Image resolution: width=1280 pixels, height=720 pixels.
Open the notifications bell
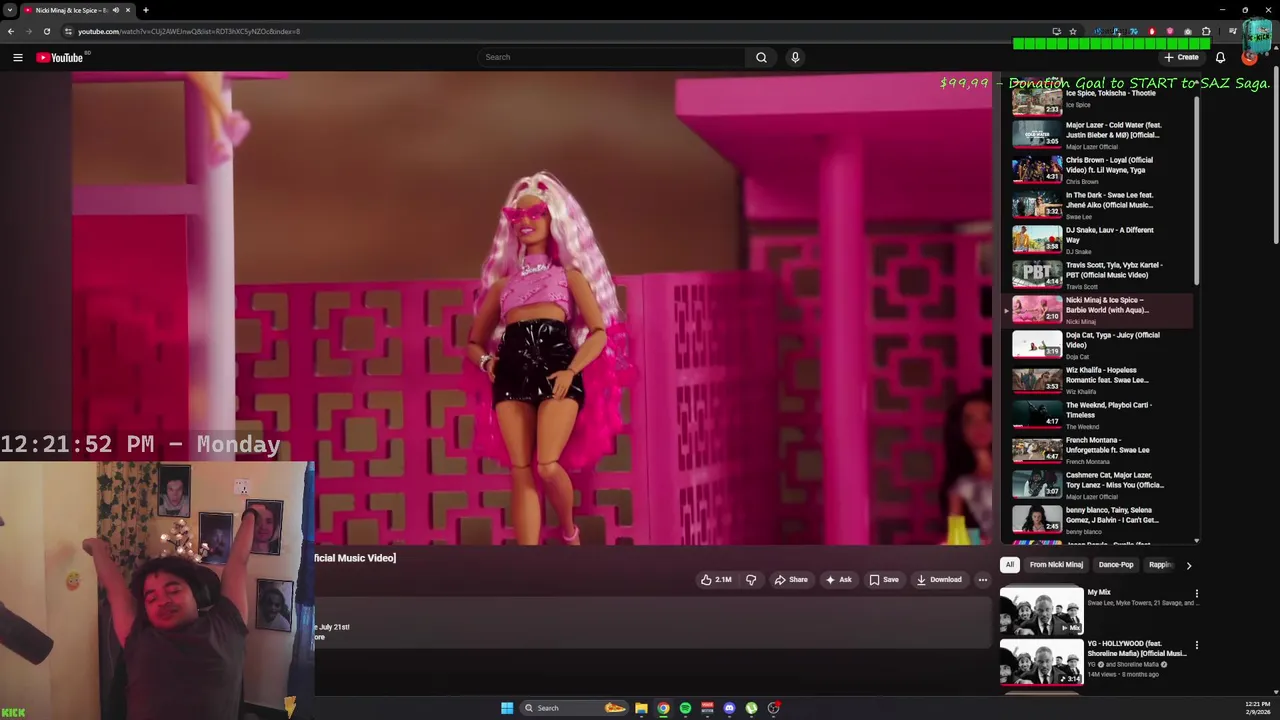point(1220,57)
